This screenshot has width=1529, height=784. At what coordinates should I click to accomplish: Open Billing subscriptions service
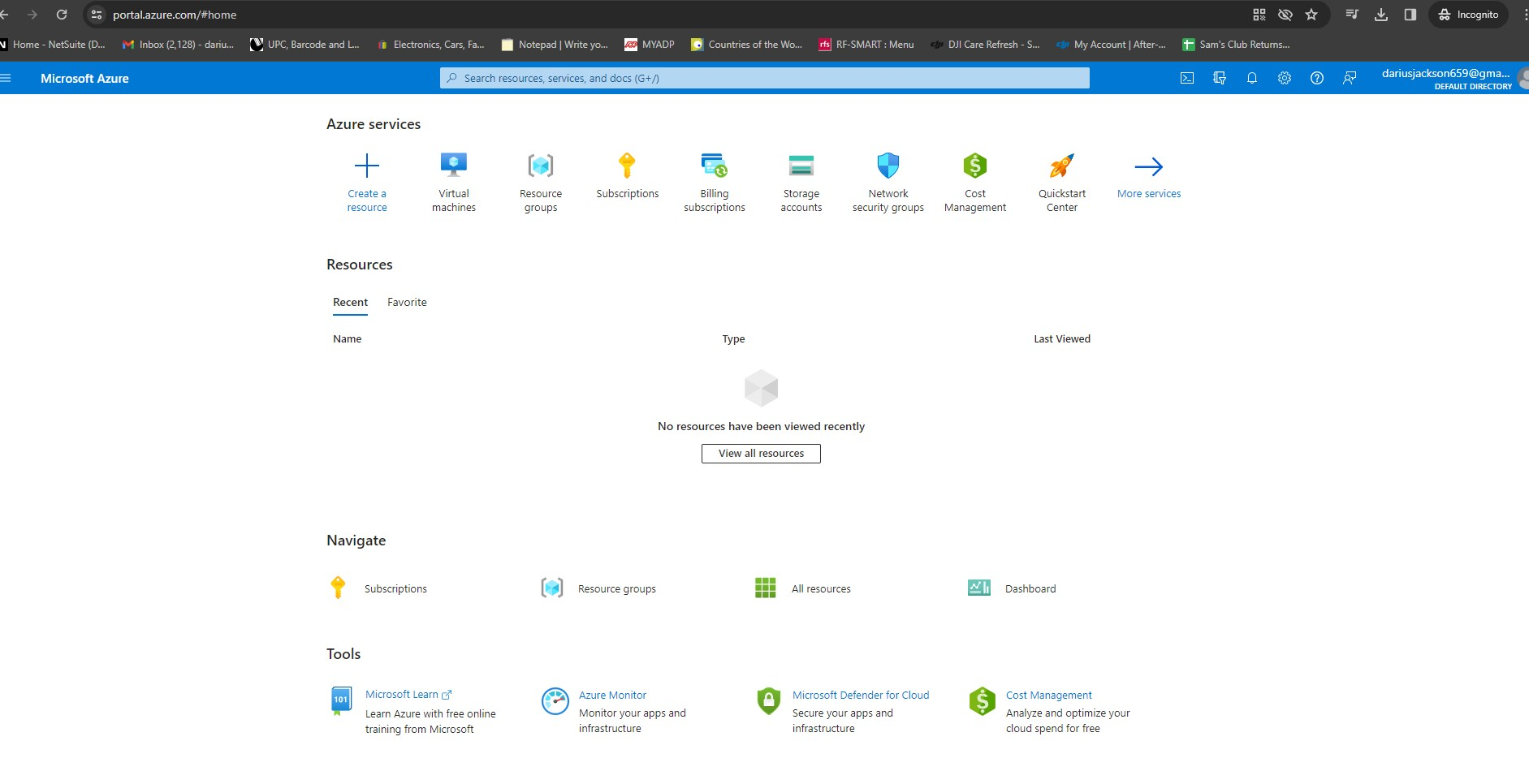tap(714, 165)
